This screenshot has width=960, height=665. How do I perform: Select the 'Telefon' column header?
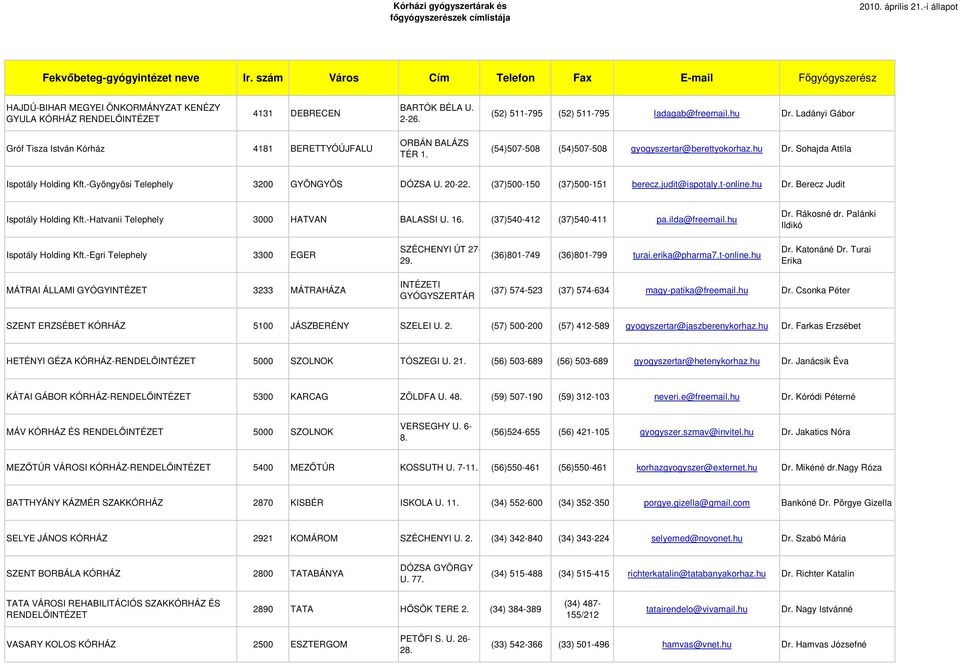click(516, 78)
